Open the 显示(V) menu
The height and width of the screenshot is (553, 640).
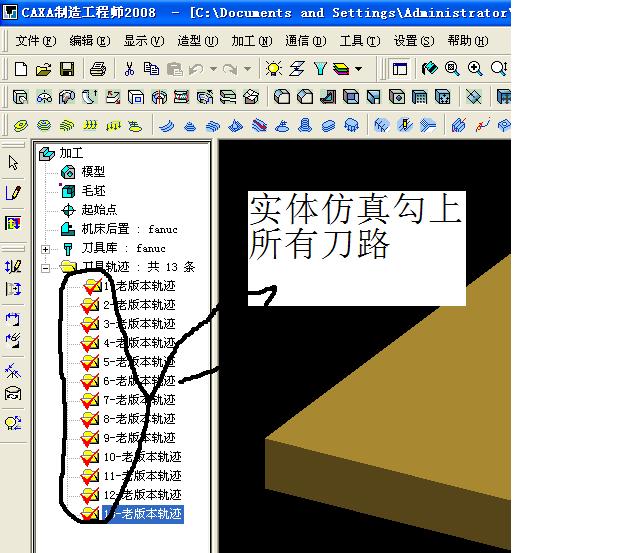tap(144, 41)
